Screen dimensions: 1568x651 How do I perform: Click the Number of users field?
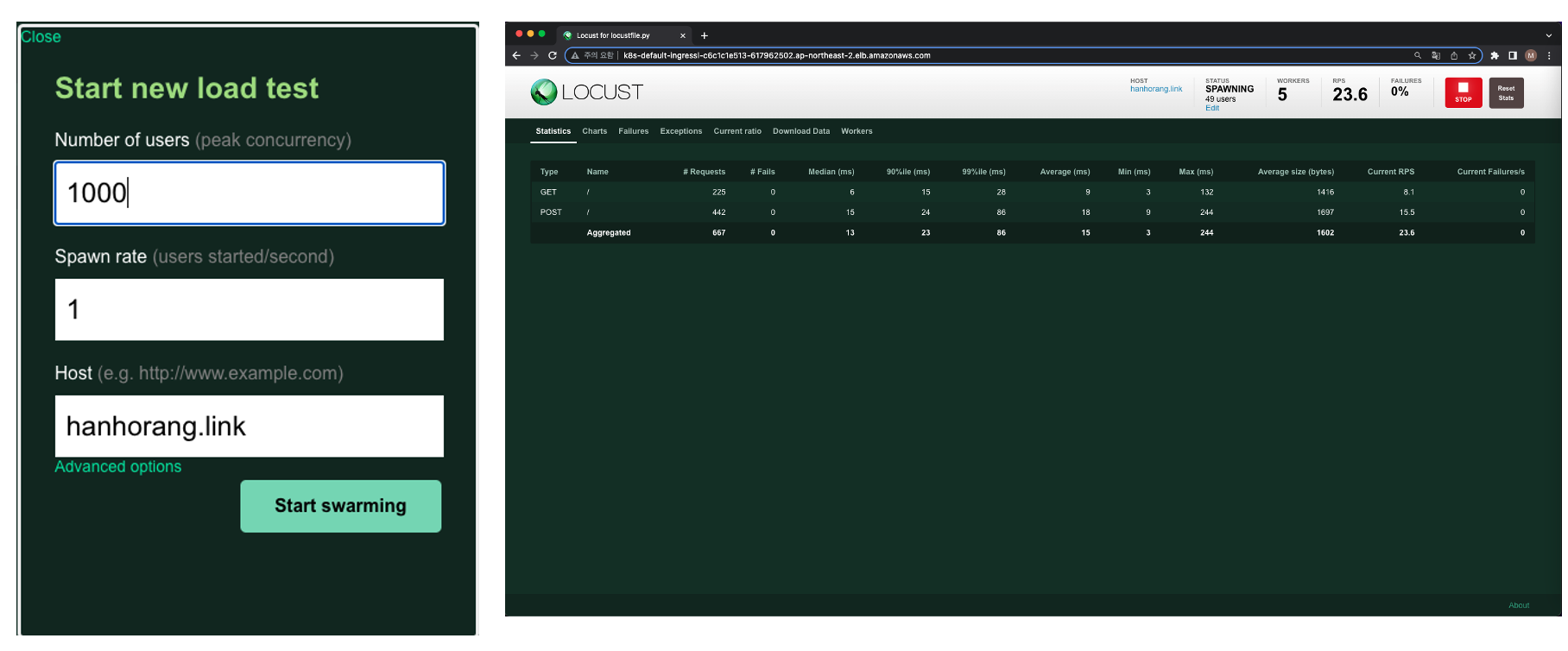pyautogui.click(x=250, y=193)
